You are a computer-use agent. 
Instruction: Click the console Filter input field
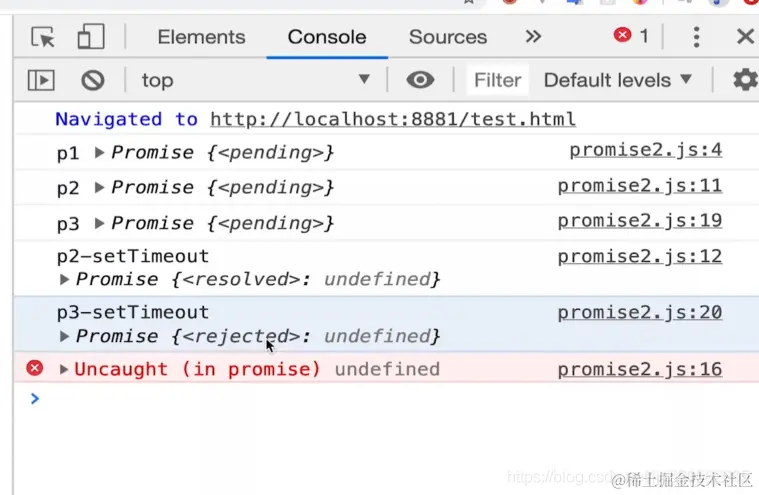[497, 80]
